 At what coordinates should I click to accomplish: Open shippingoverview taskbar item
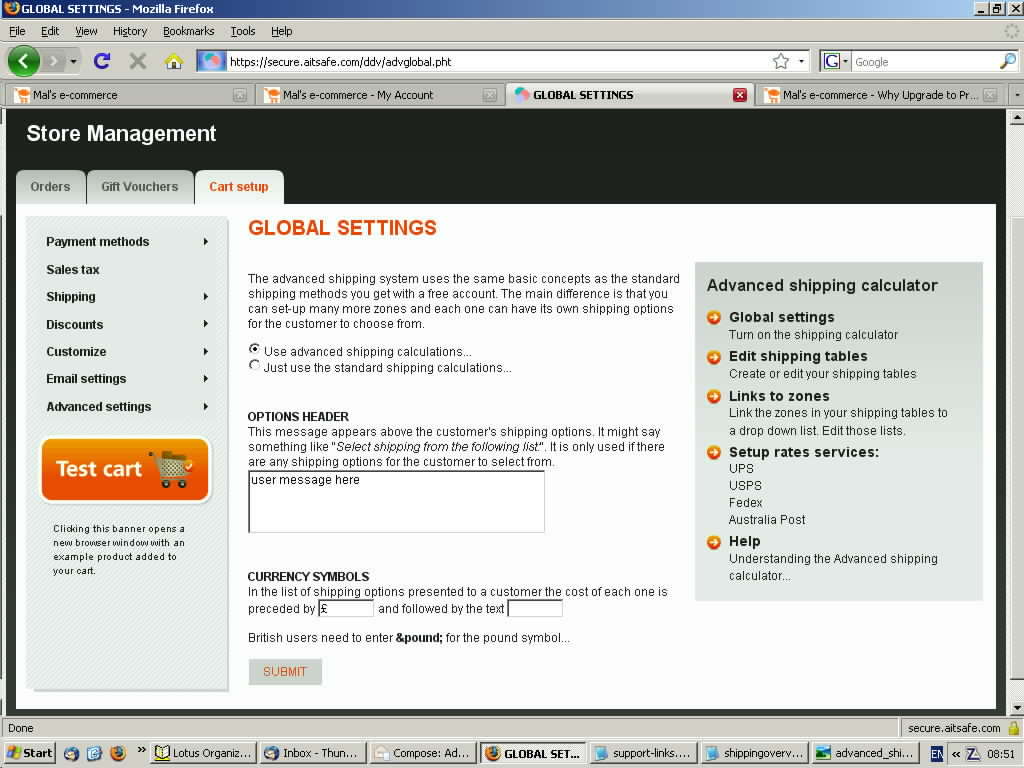pos(754,753)
